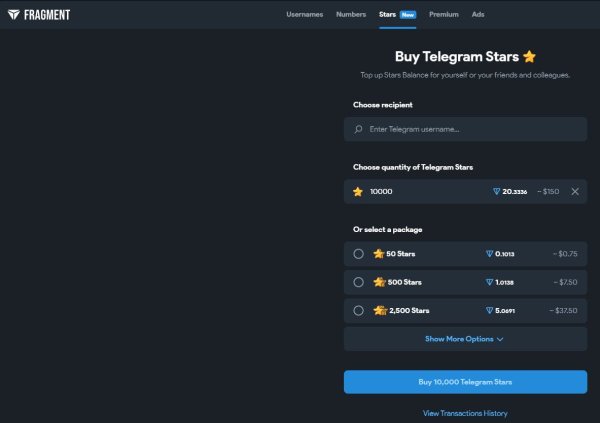Open View Transactions History link

(x=465, y=412)
